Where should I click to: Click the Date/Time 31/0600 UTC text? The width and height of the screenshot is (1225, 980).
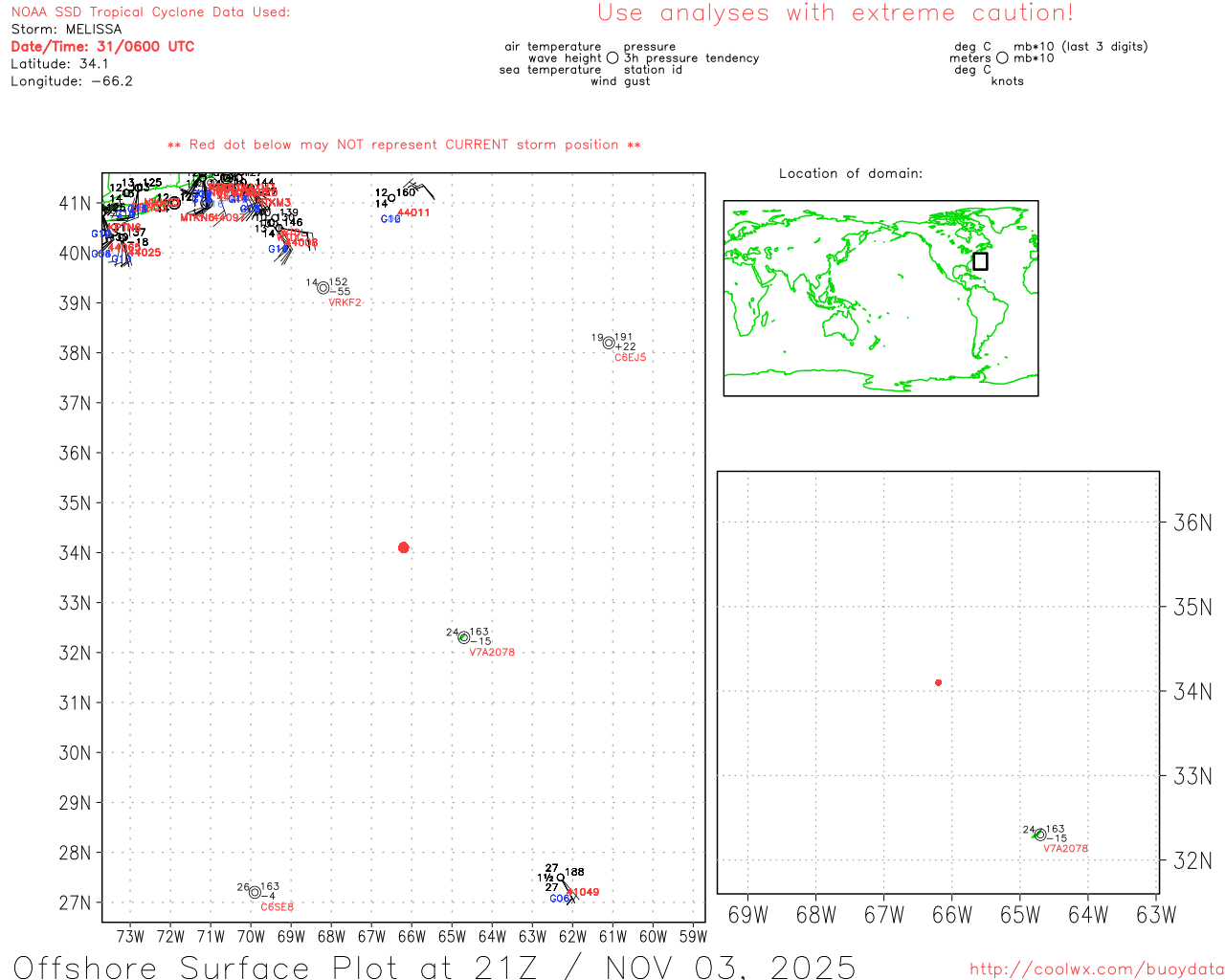click(x=102, y=46)
